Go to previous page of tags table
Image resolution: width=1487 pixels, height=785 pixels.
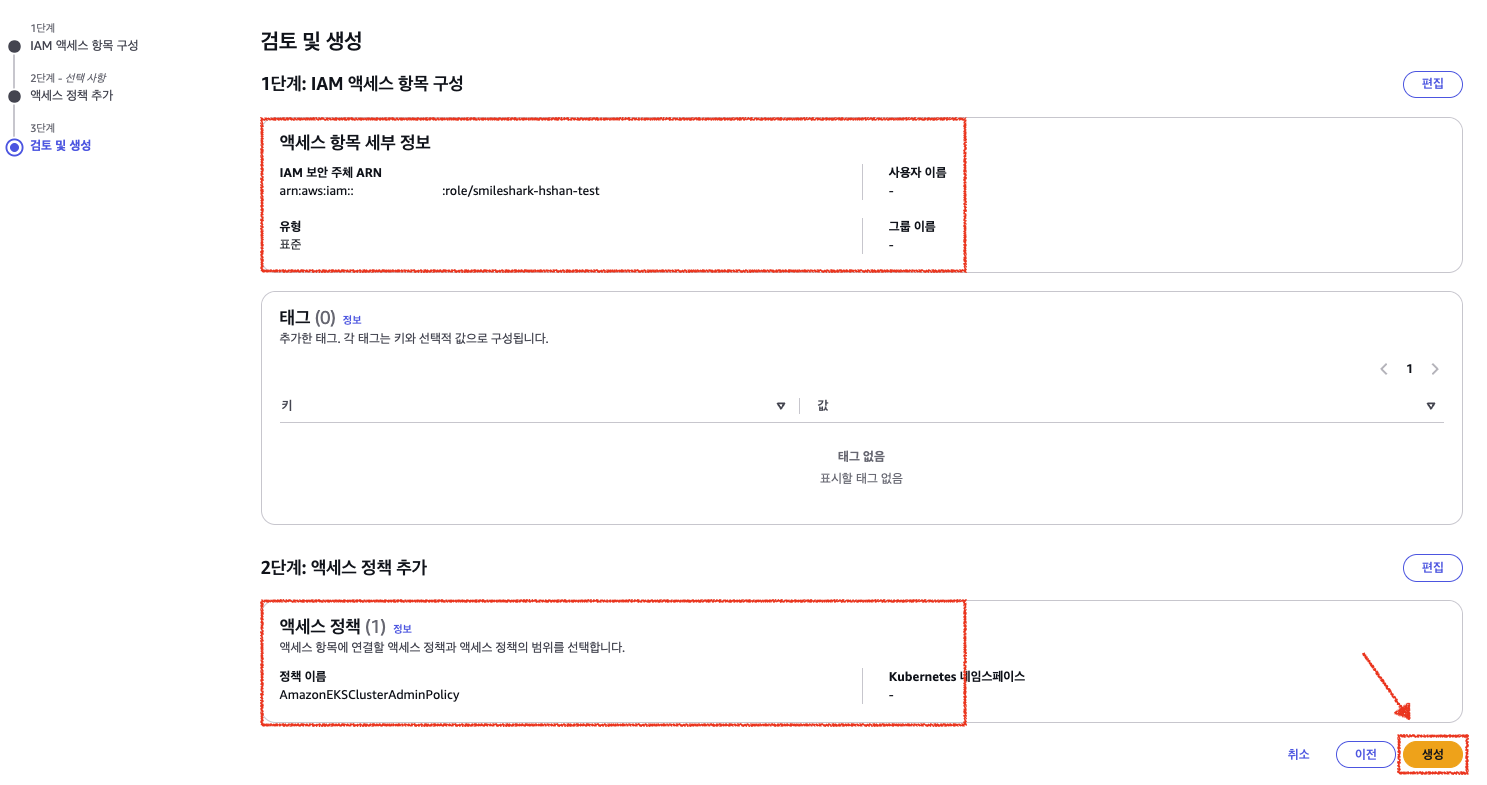pos(1384,369)
